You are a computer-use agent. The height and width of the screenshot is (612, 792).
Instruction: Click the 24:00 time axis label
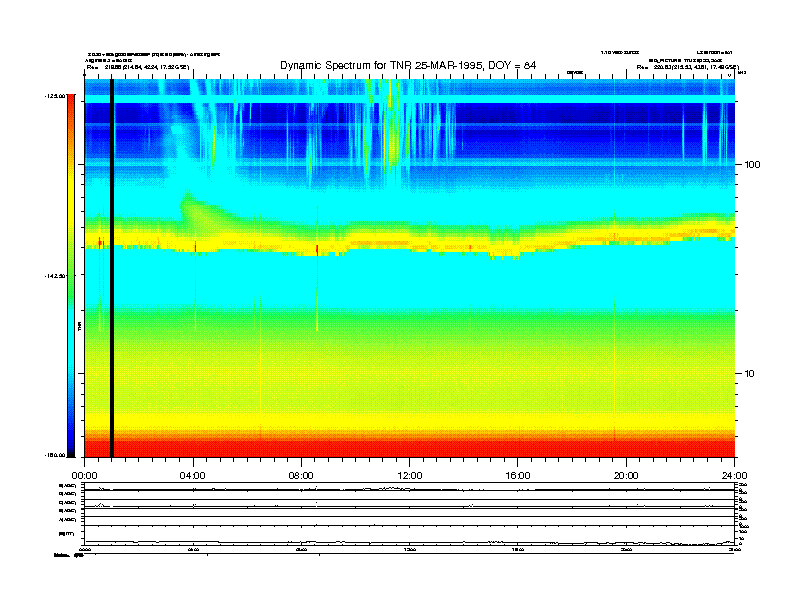point(734,475)
